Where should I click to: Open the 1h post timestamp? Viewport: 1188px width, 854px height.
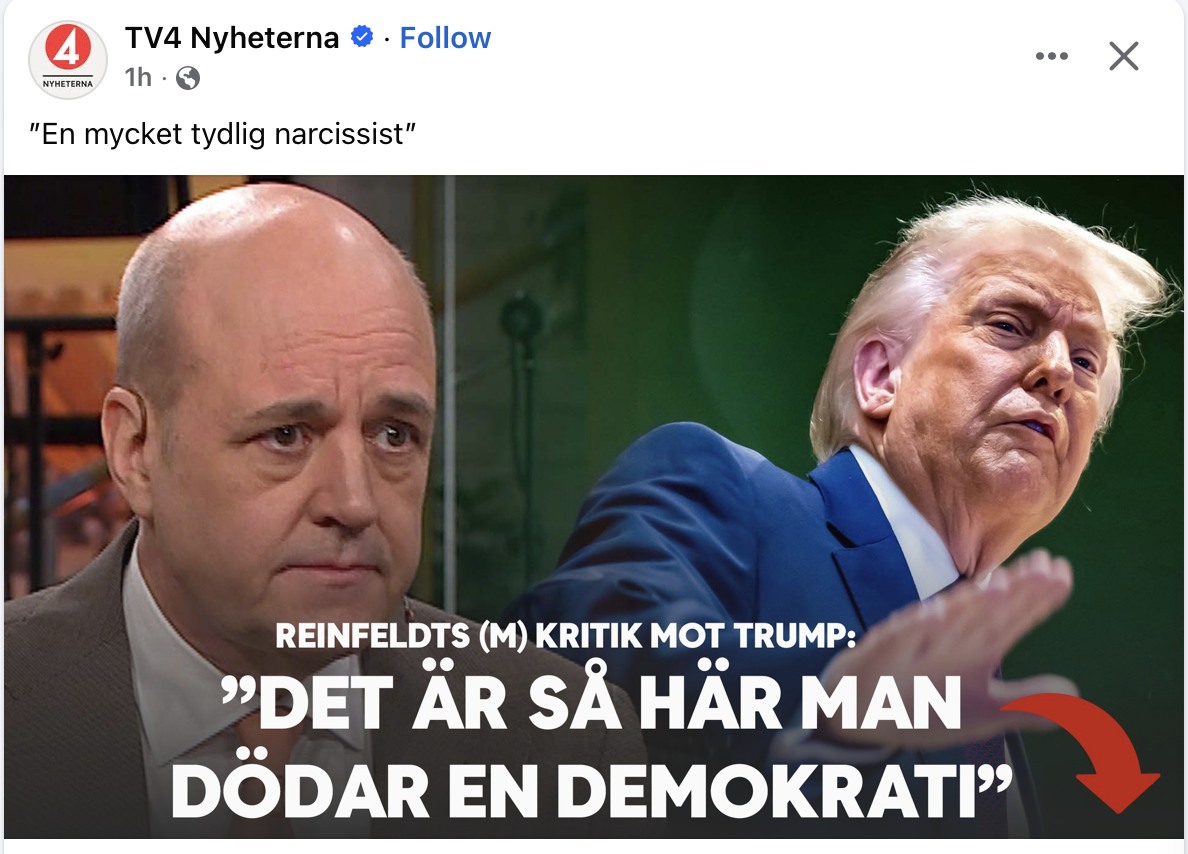click(x=139, y=77)
